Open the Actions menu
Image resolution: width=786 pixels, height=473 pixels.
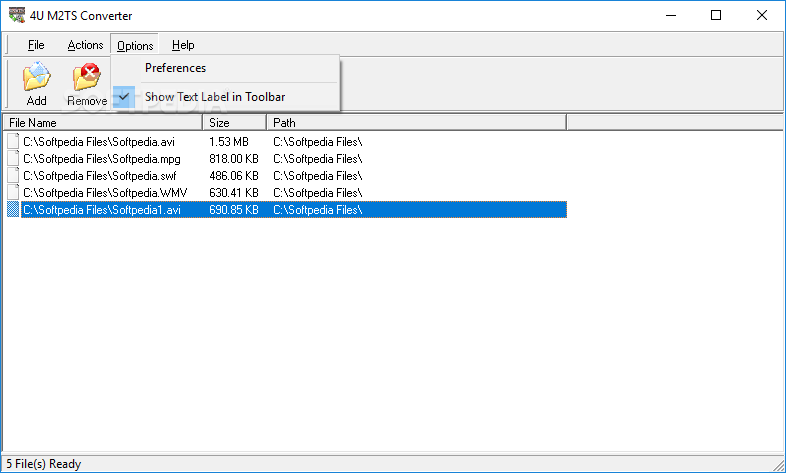pyautogui.click(x=85, y=45)
